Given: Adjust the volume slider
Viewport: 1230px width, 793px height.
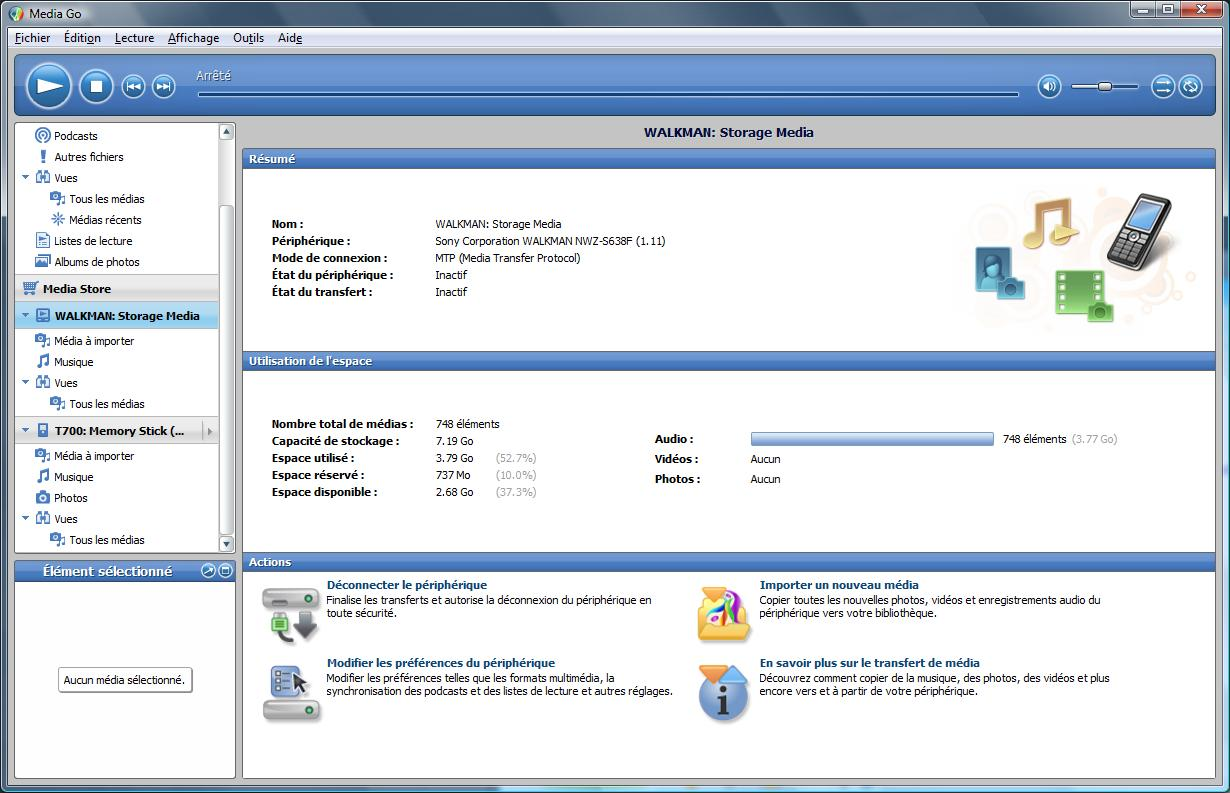Looking at the screenshot, I should pyautogui.click(x=1104, y=87).
